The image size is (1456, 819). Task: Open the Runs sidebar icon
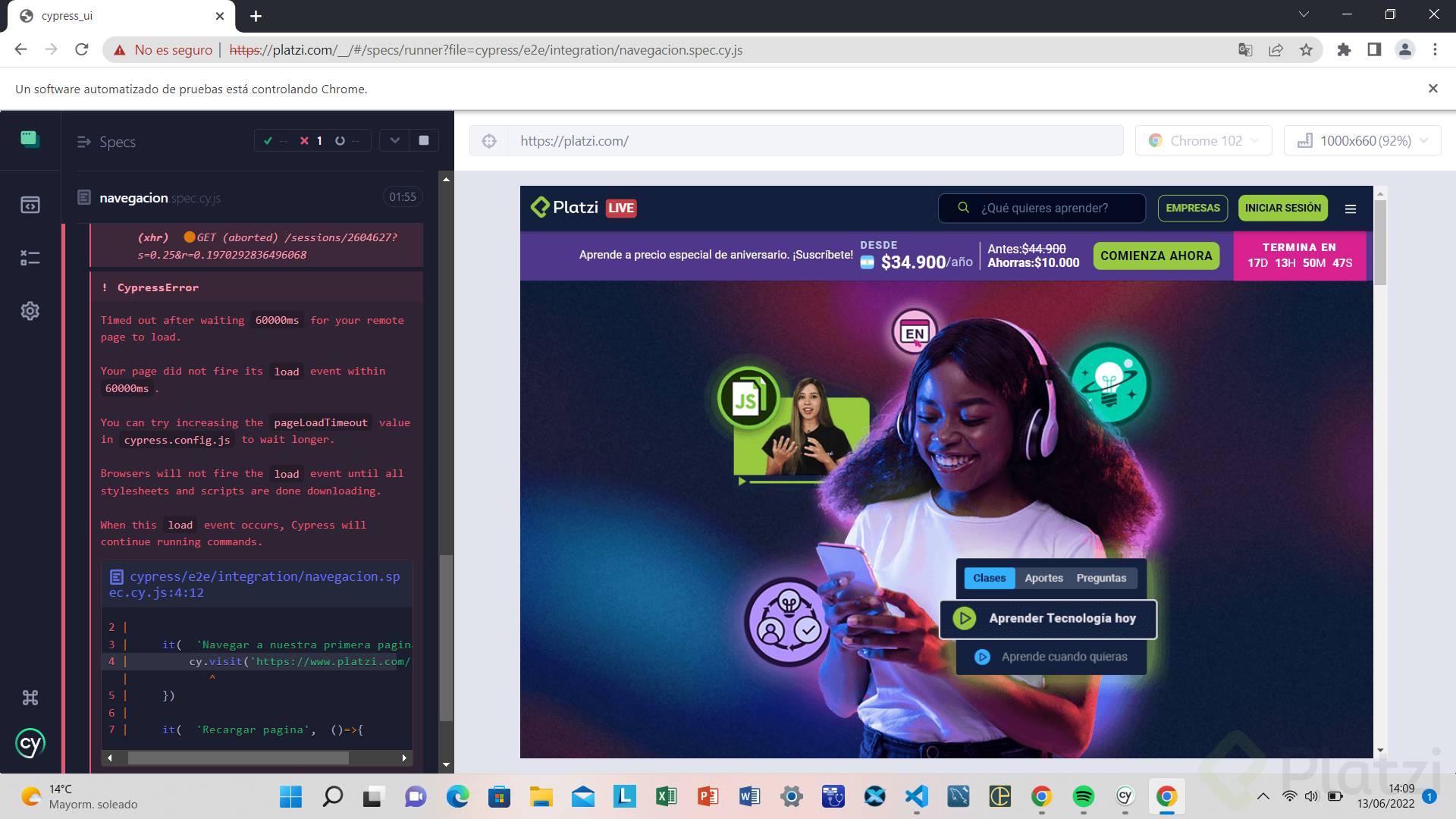coord(30,258)
